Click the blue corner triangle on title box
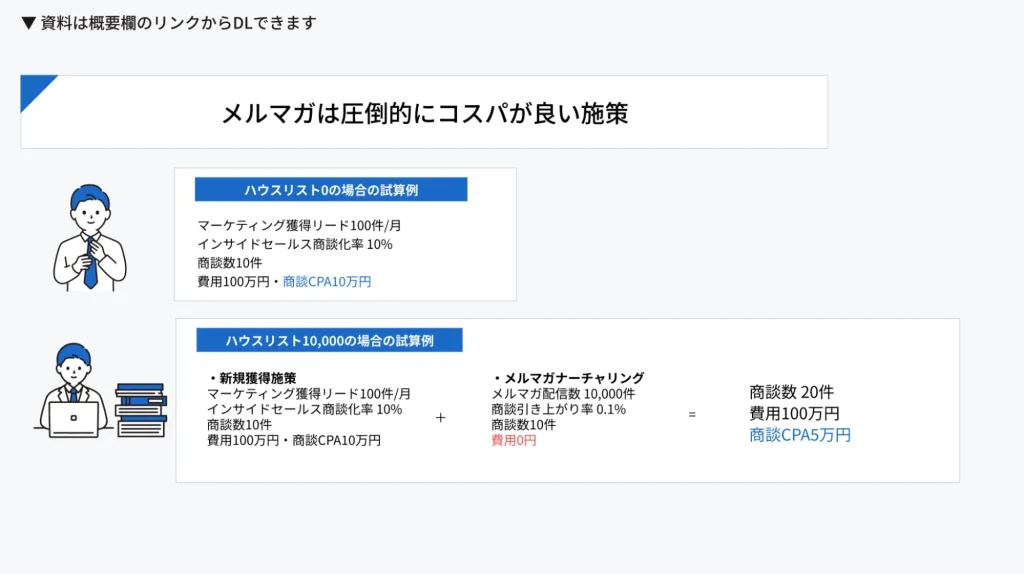Viewport: 1024px width, 574px height. coord(34,88)
